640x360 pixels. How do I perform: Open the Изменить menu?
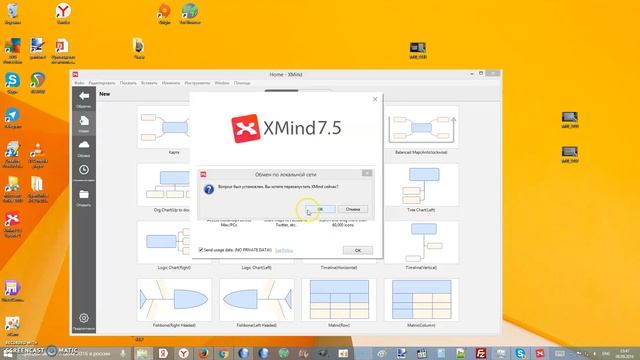pyautogui.click(x=171, y=83)
